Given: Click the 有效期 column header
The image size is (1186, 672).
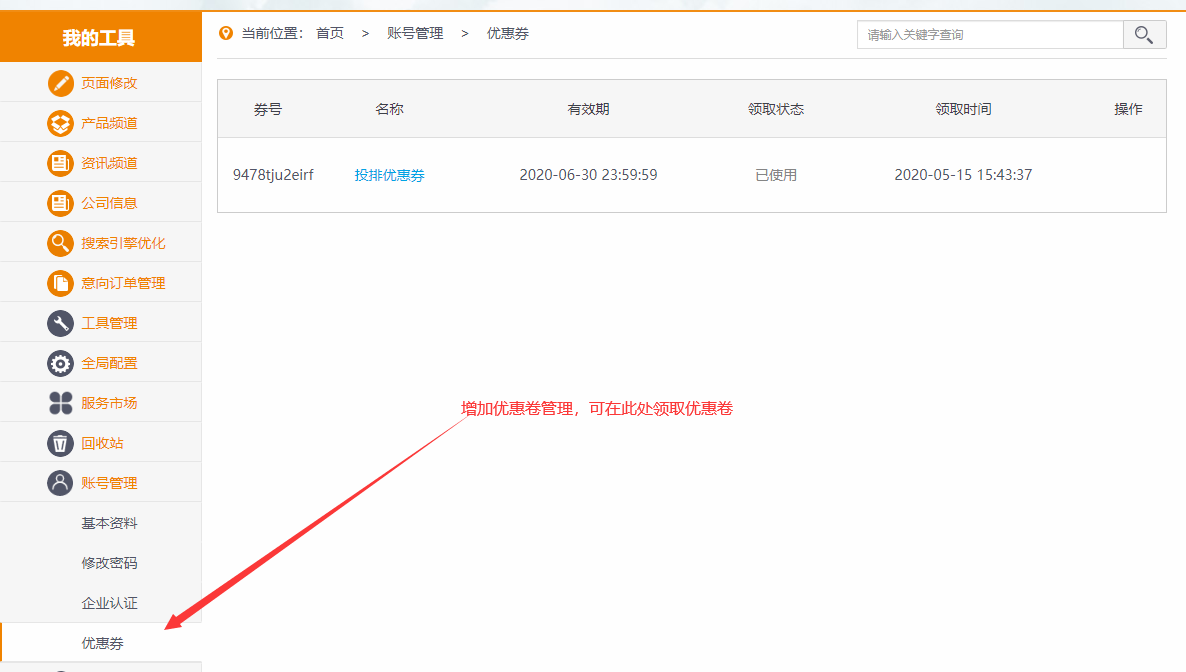Looking at the screenshot, I should click(x=588, y=109).
